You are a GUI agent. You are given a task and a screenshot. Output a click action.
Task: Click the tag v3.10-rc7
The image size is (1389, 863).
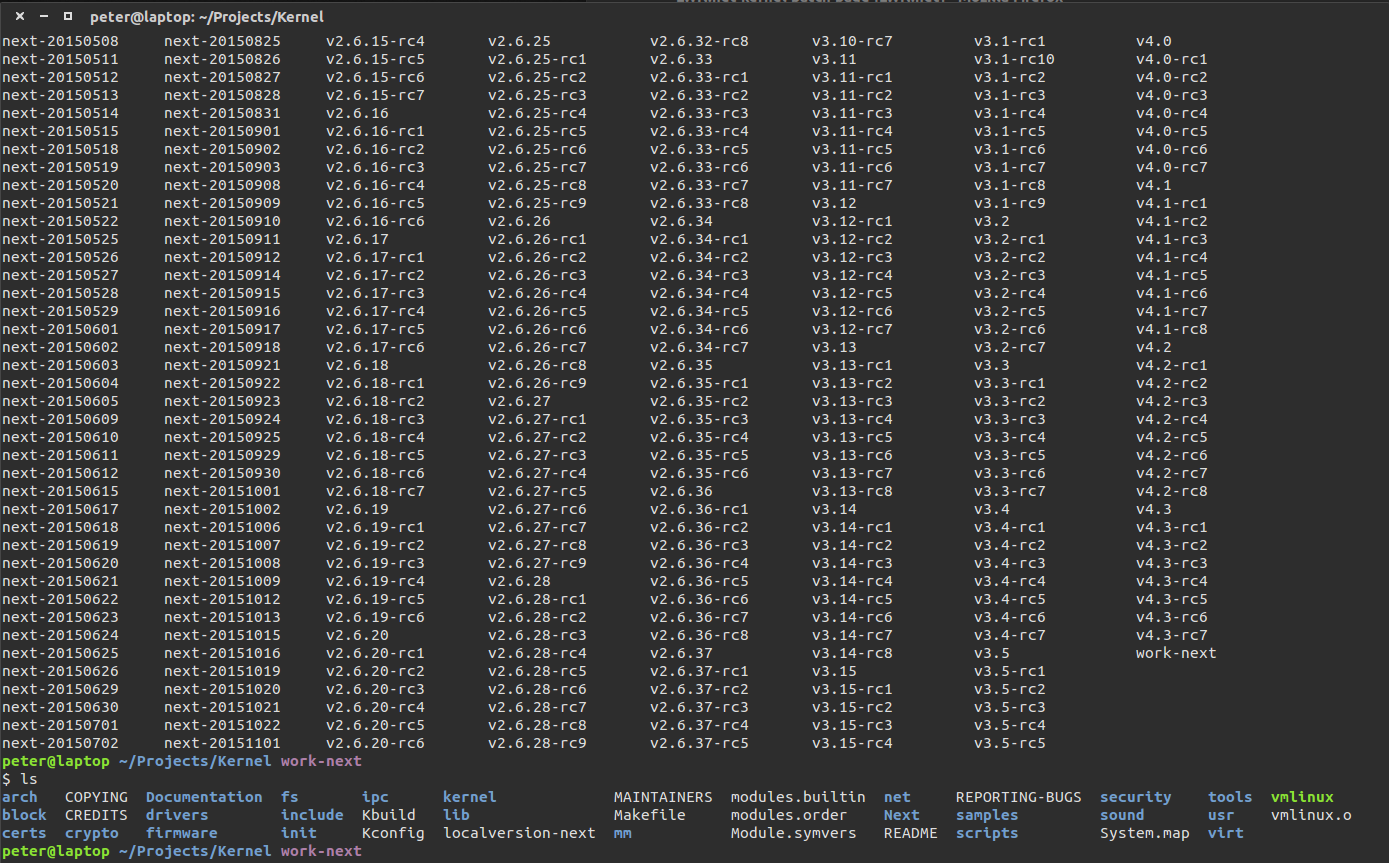(x=852, y=41)
